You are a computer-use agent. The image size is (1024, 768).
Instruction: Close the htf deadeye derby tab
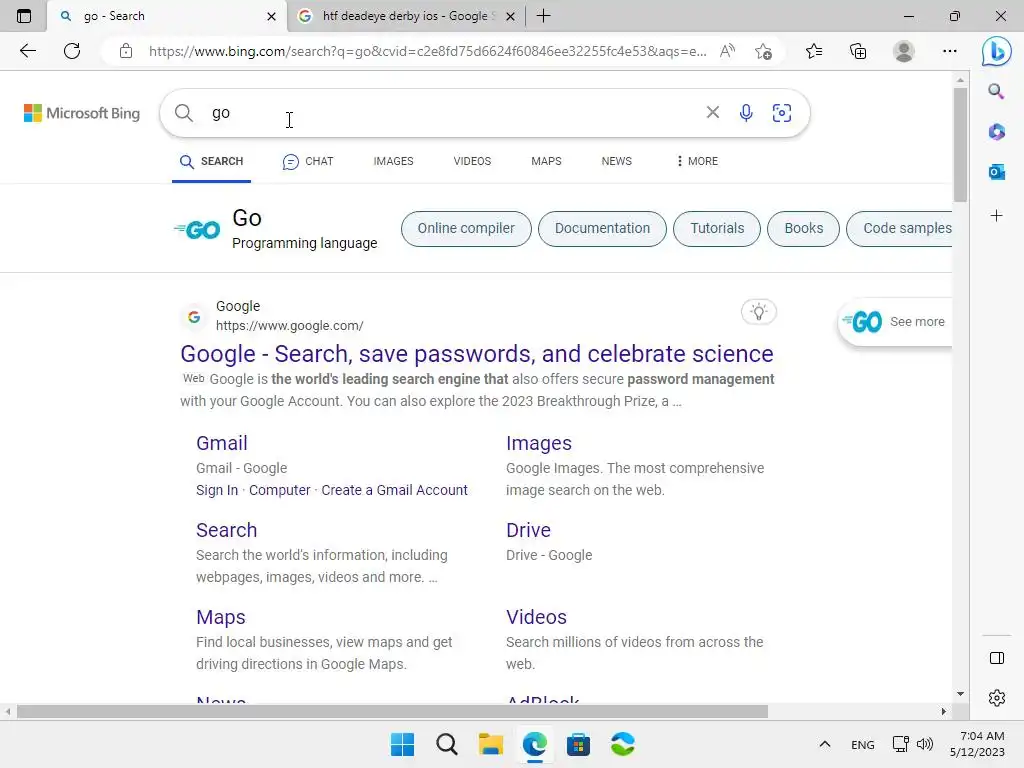(x=511, y=16)
